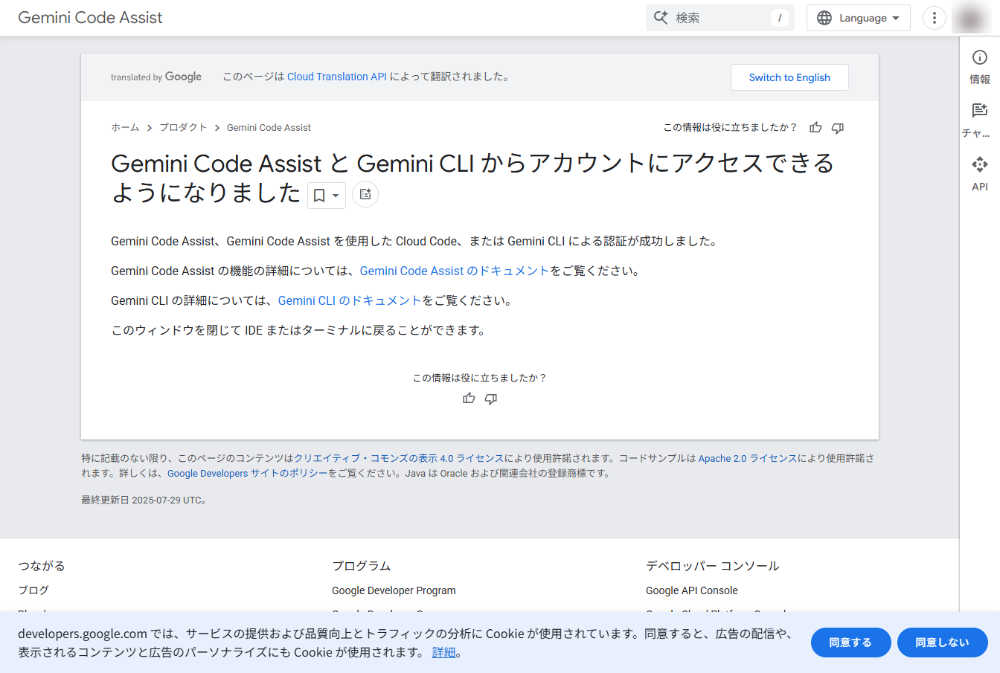Click the デベロッパー コンソール footer heading

(712, 566)
